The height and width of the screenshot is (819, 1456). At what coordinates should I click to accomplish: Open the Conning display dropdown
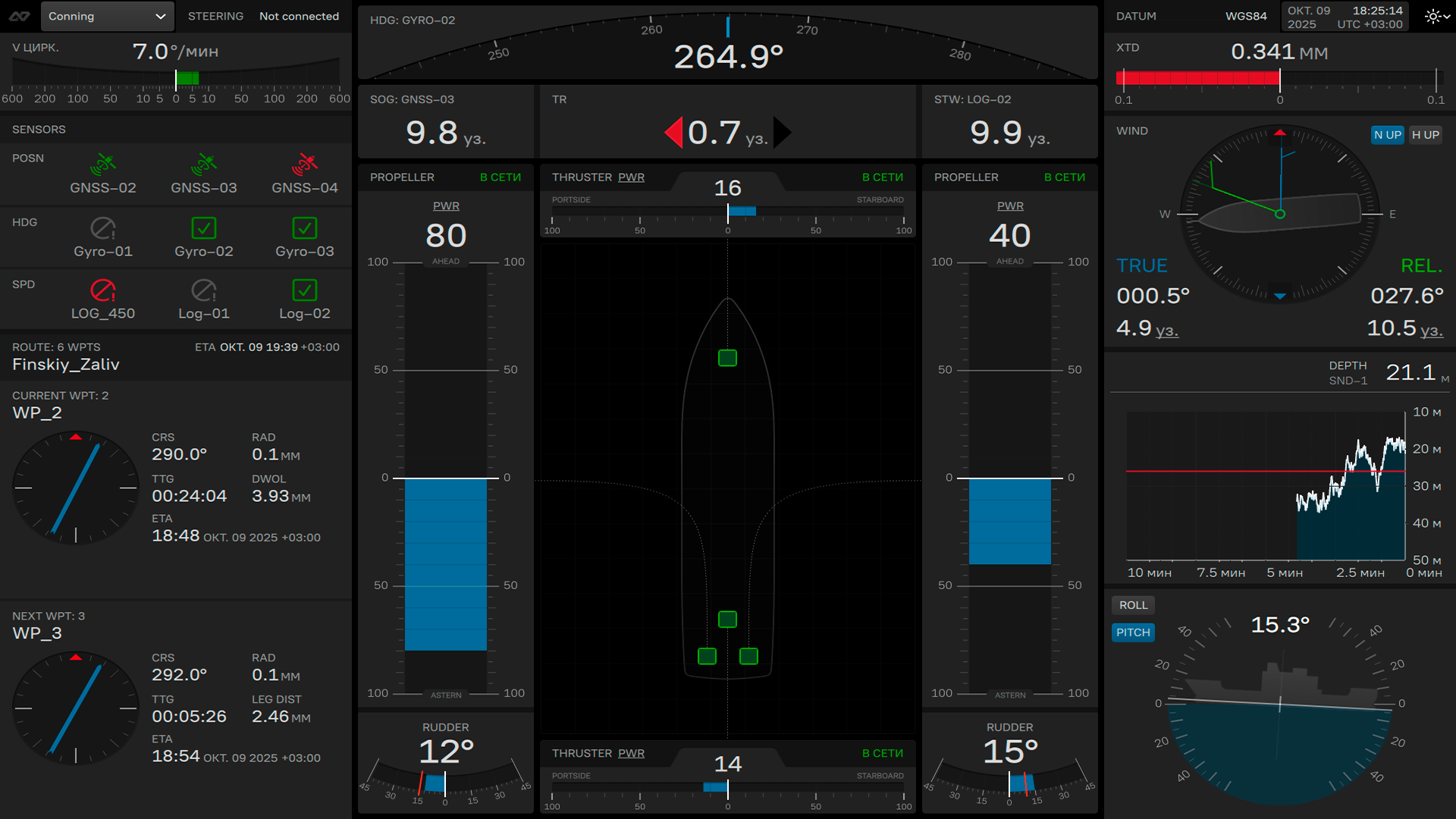click(106, 16)
